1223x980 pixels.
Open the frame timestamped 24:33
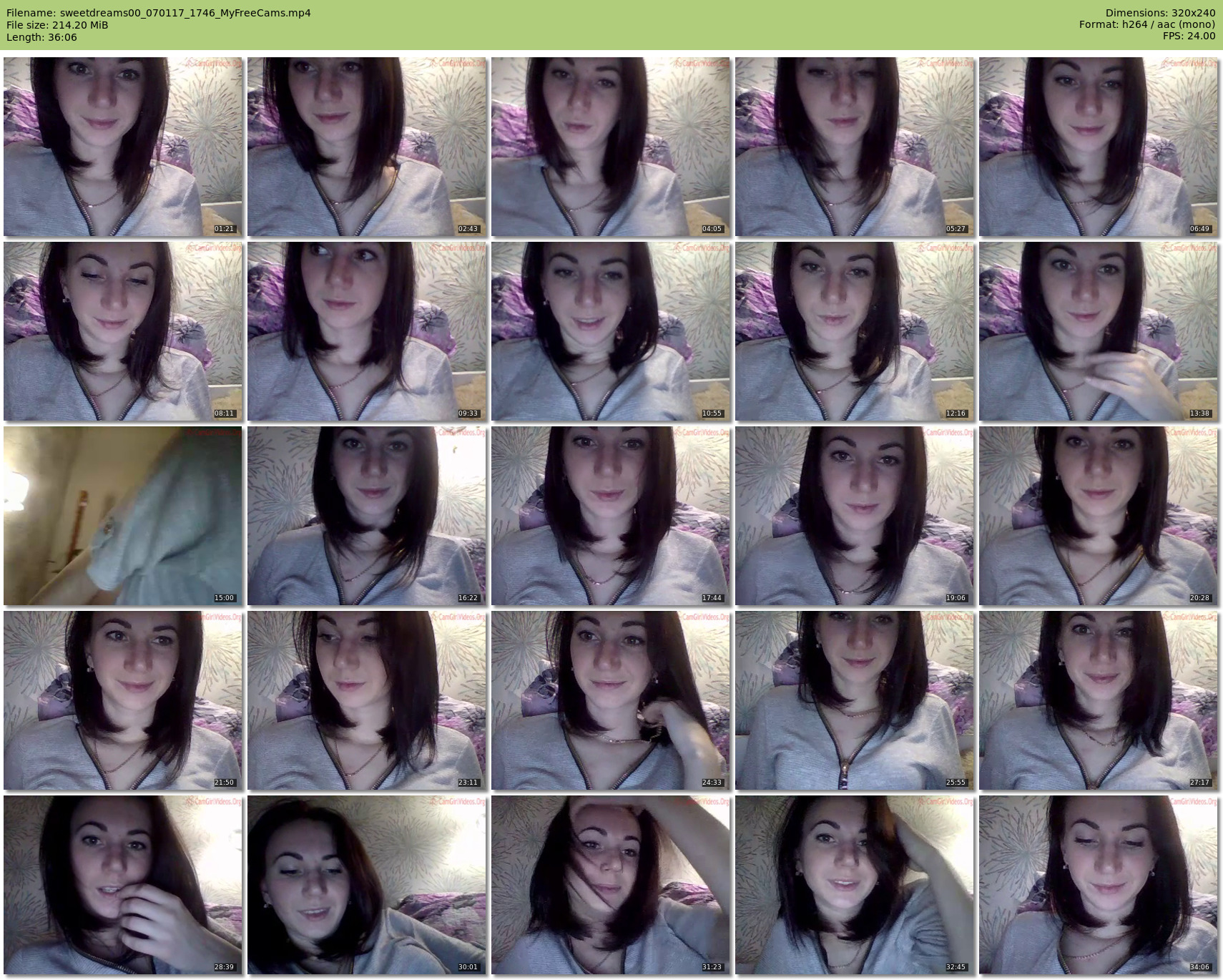coord(610,700)
